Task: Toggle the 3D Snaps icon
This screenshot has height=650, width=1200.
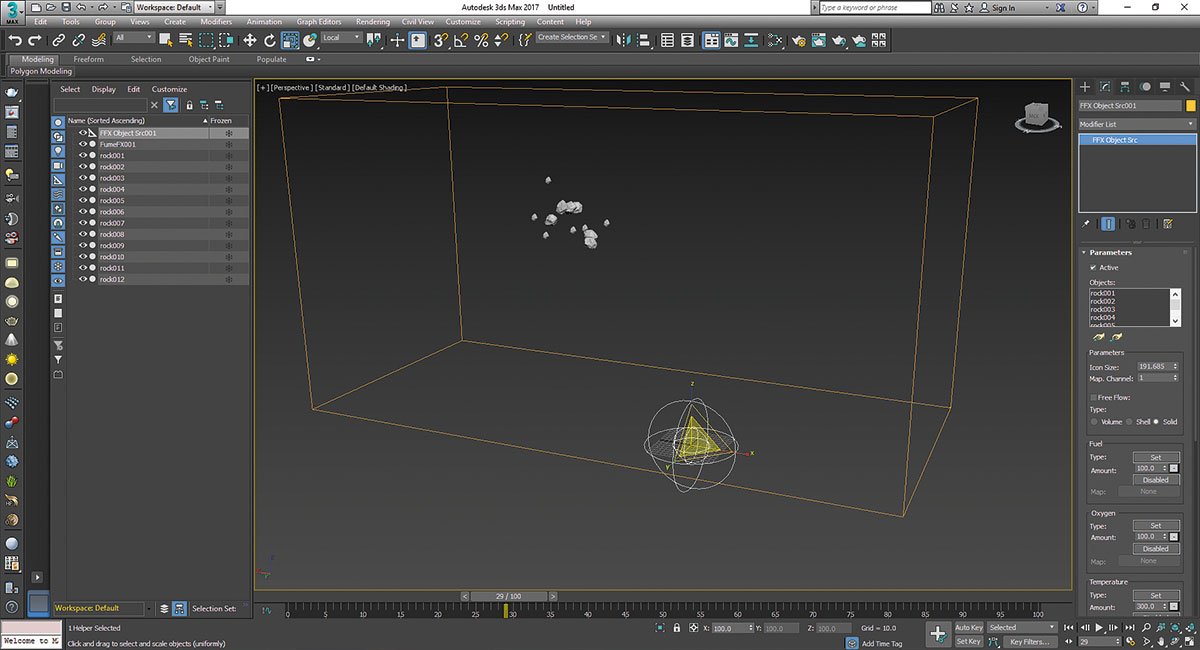Action: 440,40
